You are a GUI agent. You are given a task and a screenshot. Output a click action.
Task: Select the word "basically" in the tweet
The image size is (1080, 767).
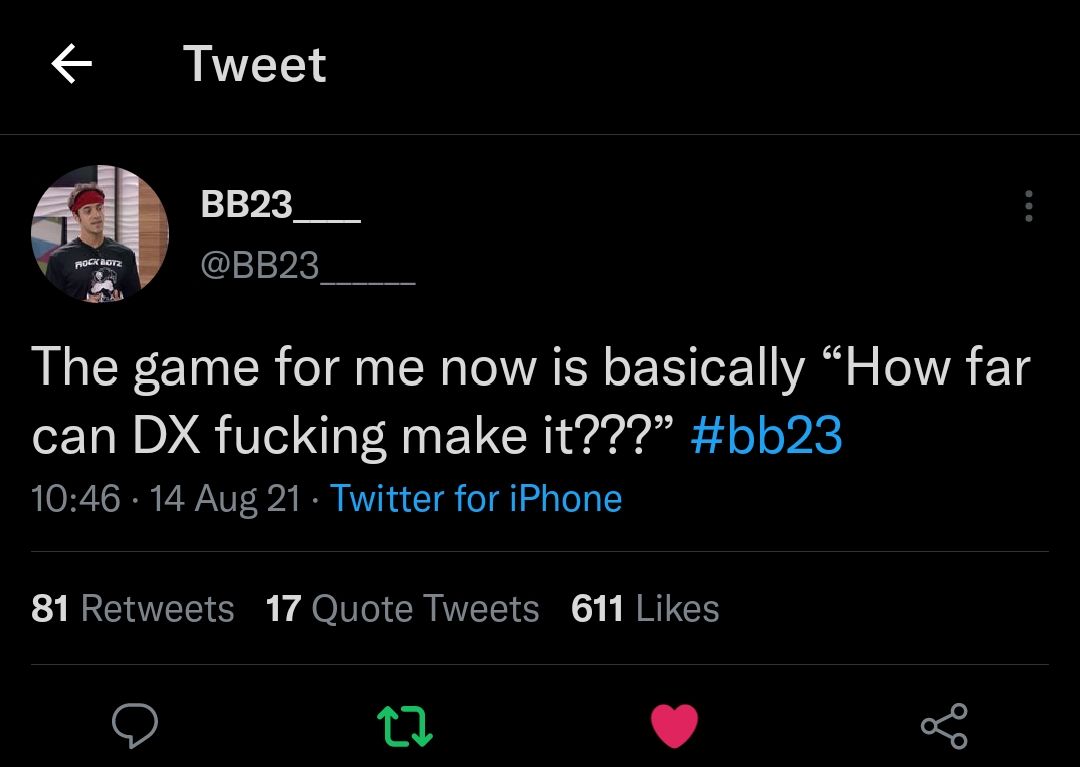tap(703, 368)
